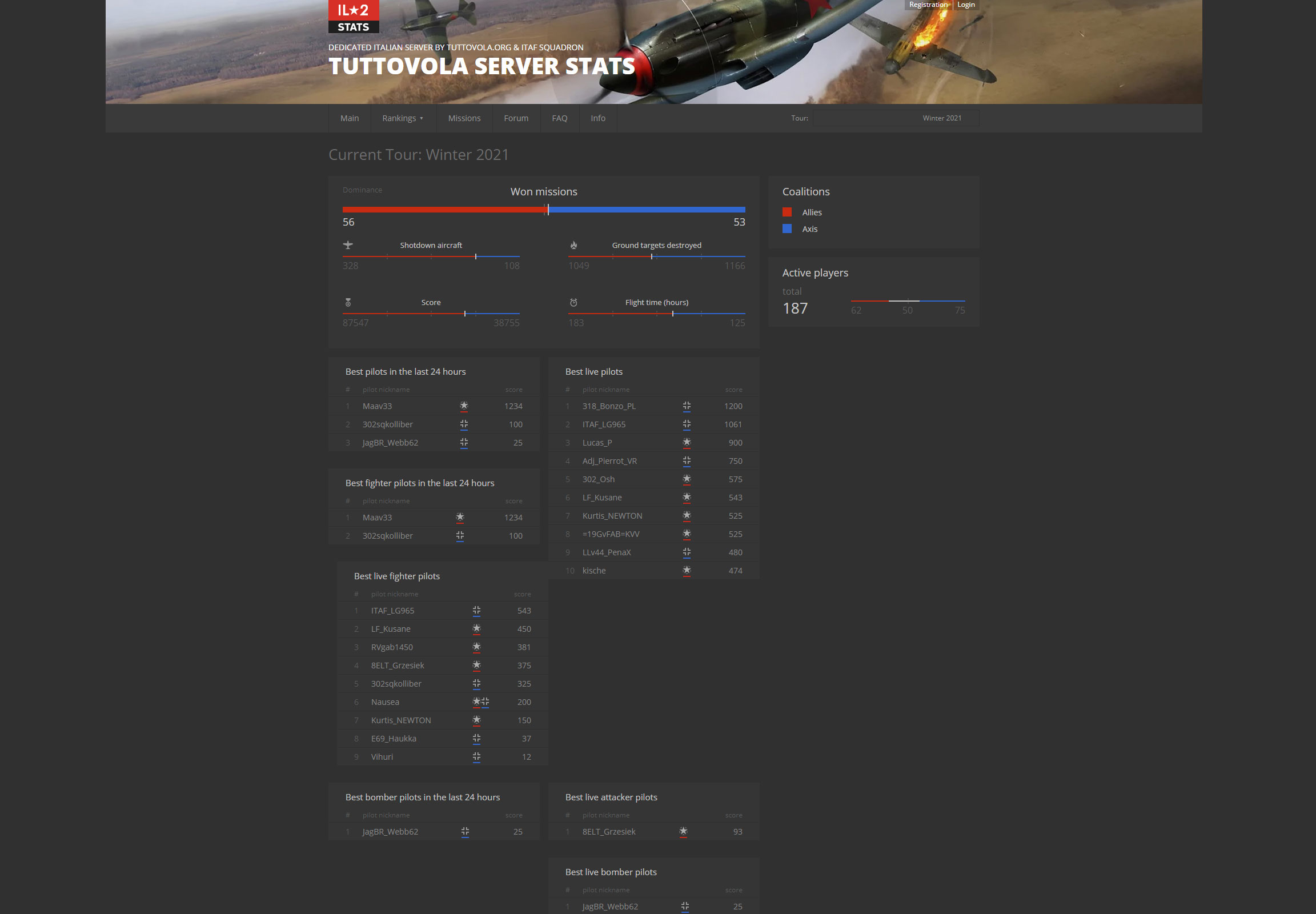Open Best live pilots heading
1316x914 pixels.
(594, 372)
